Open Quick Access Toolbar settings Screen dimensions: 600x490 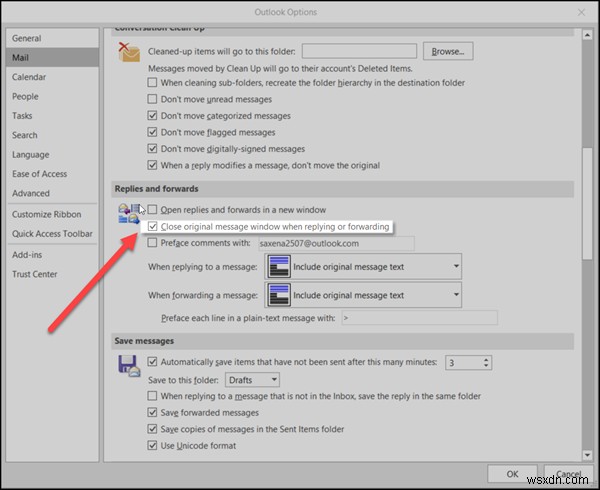pyautogui.click(x=52, y=234)
